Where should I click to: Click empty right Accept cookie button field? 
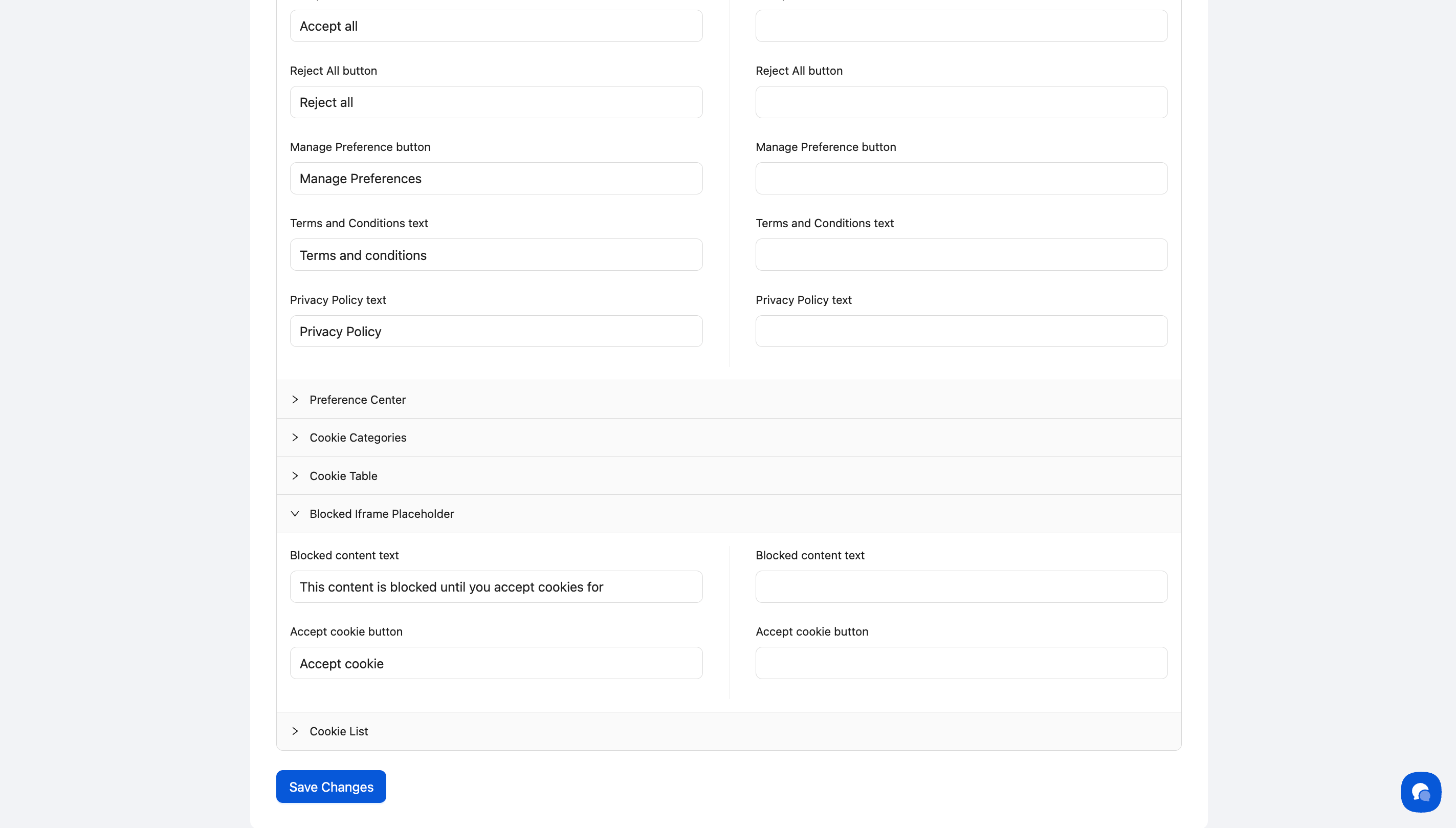coord(961,663)
